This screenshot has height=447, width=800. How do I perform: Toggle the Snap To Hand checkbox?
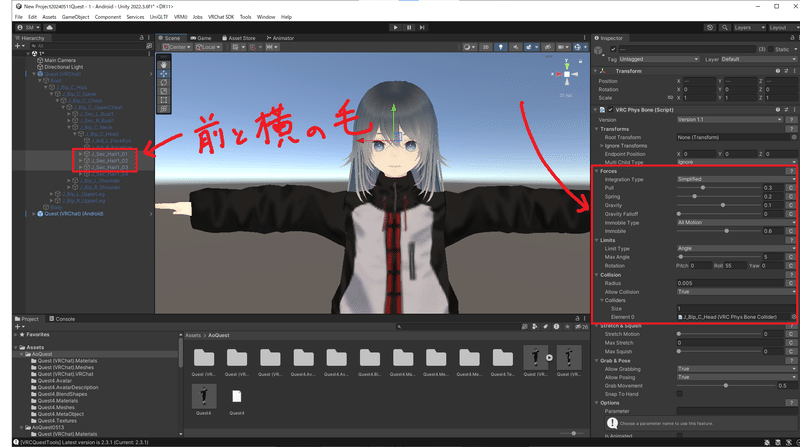[680, 394]
